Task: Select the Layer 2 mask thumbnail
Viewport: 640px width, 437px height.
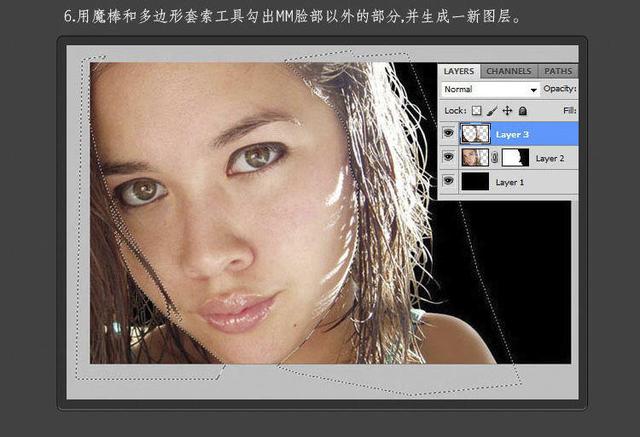Action: pos(515,157)
